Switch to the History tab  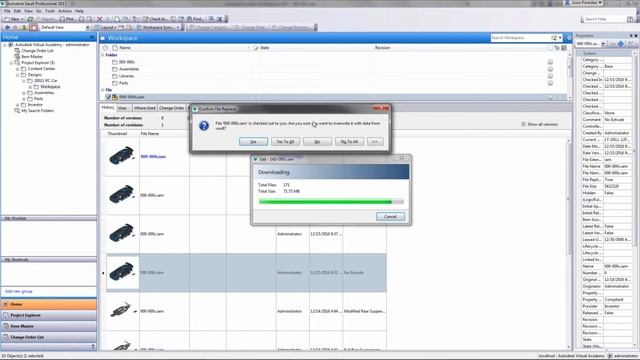[x=108, y=108]
